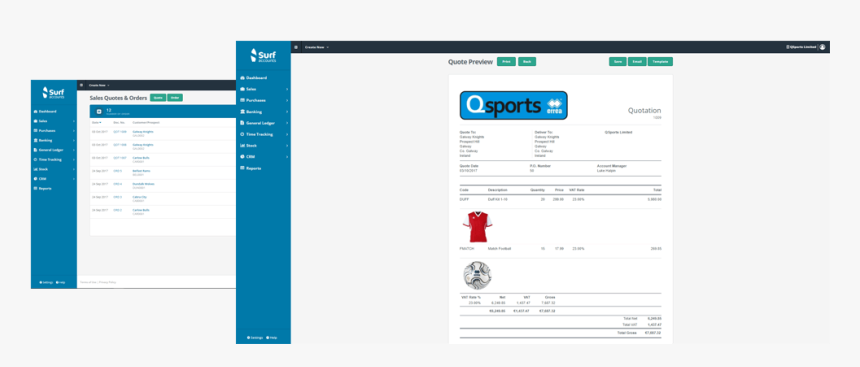This screenshot has height=367, width=860.
Task: Click Stock chart icon in Quote Preview window
Action: click(242, 145)
